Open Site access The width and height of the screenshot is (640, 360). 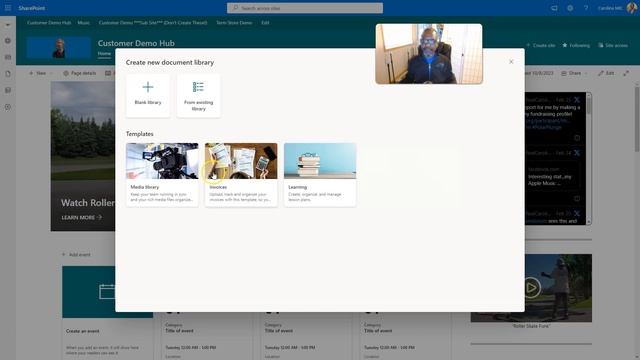pyautogui.click(x=613, y=45)
